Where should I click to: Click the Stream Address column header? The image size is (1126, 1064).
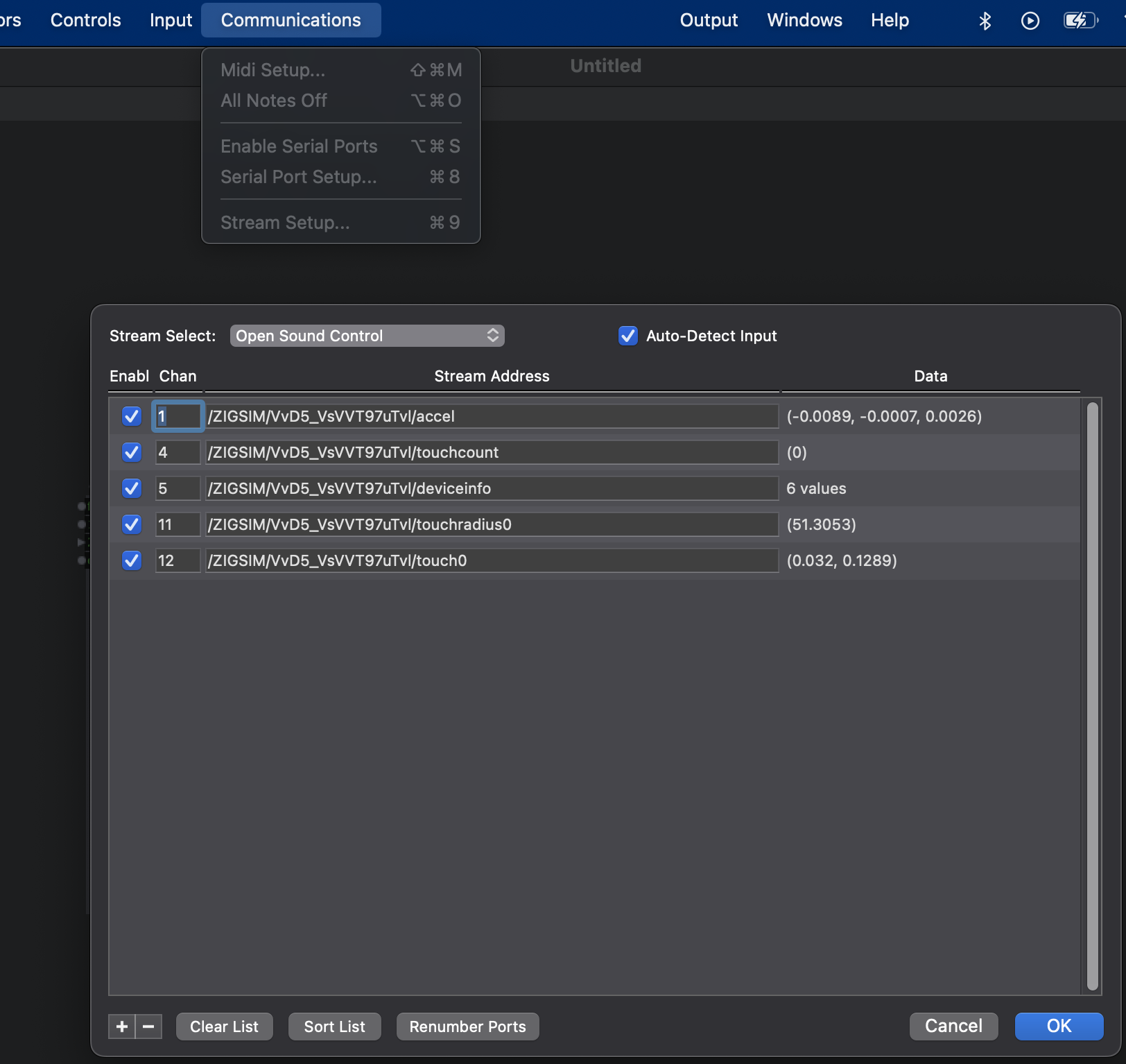(x=492, y=376)
